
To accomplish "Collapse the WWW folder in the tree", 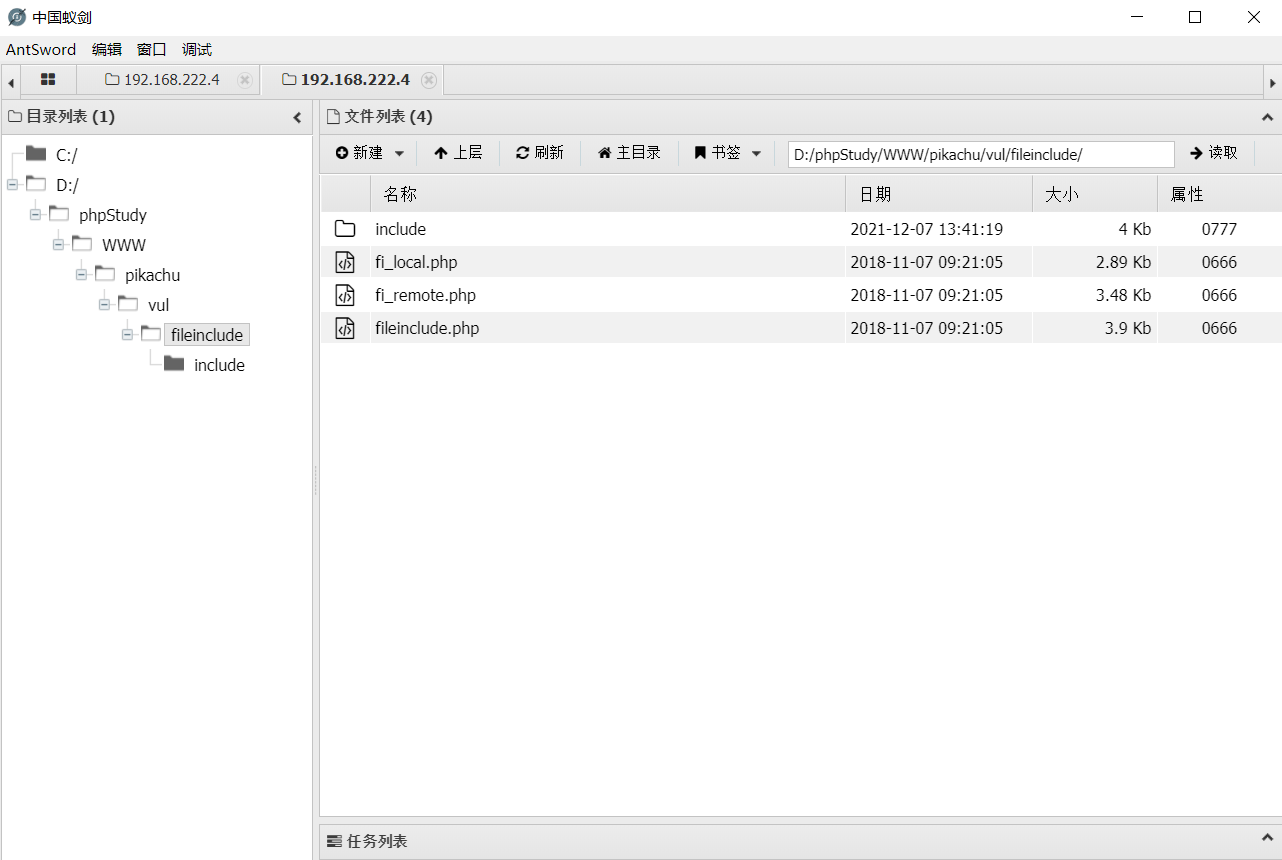I will click(58, 244).
